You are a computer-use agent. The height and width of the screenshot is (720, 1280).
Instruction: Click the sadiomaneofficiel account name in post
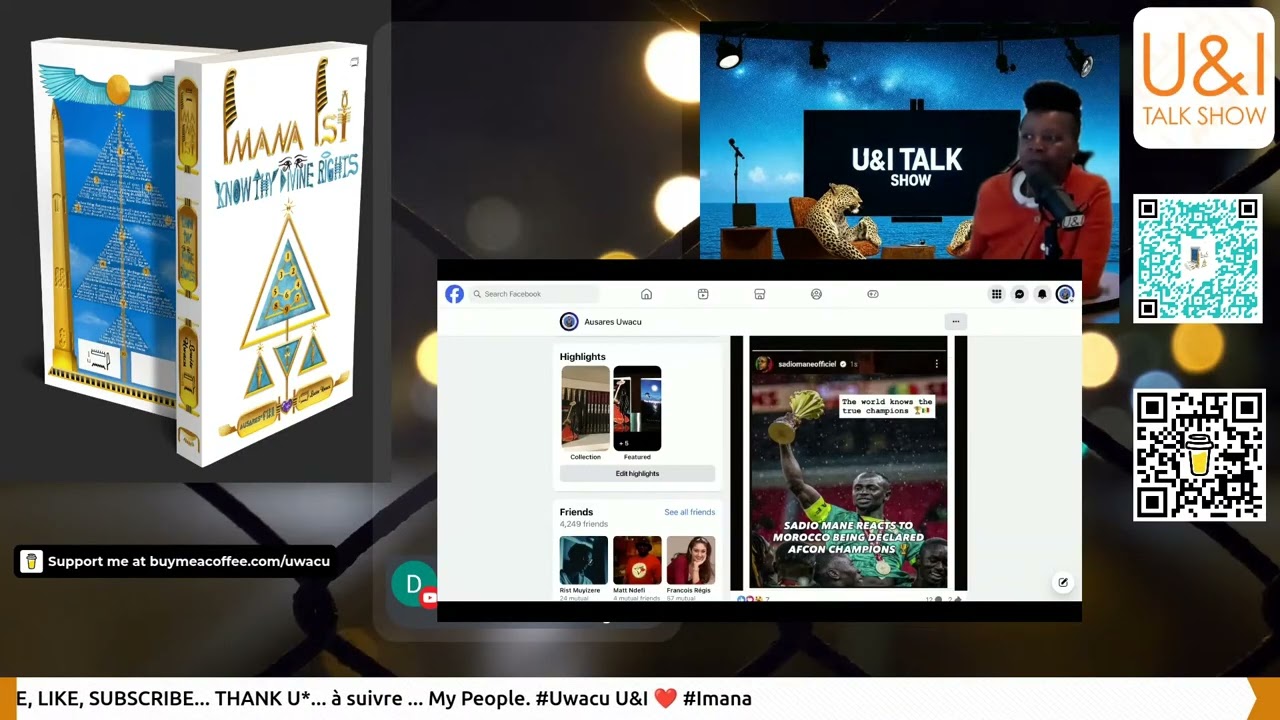807,364
